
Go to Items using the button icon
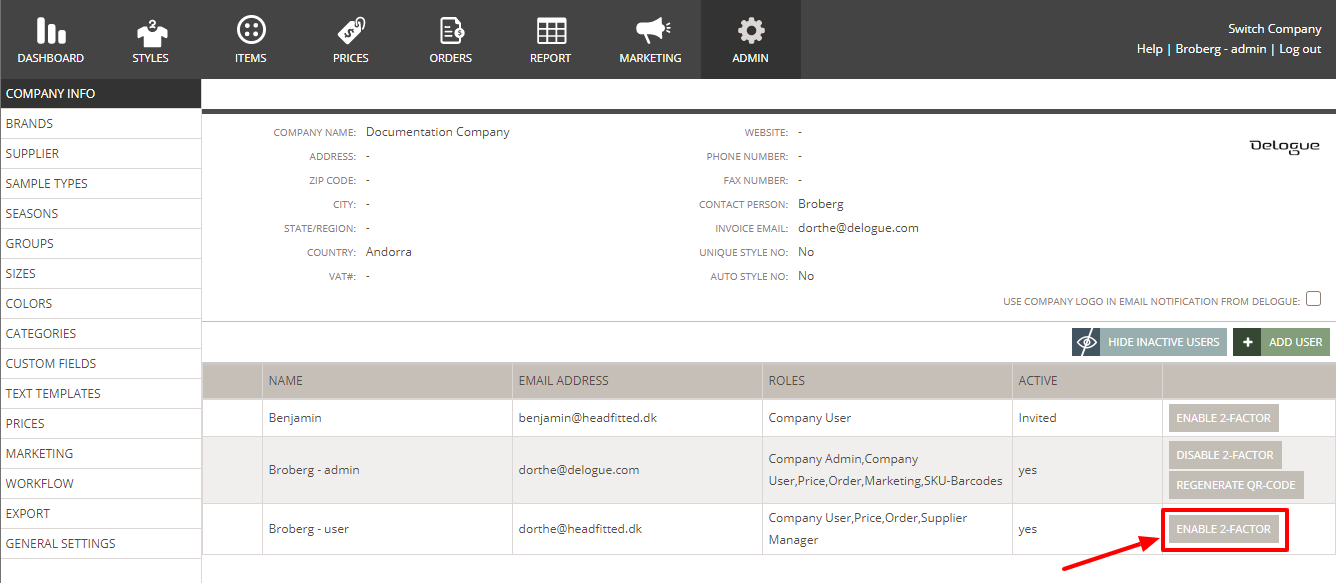point(250,30)
